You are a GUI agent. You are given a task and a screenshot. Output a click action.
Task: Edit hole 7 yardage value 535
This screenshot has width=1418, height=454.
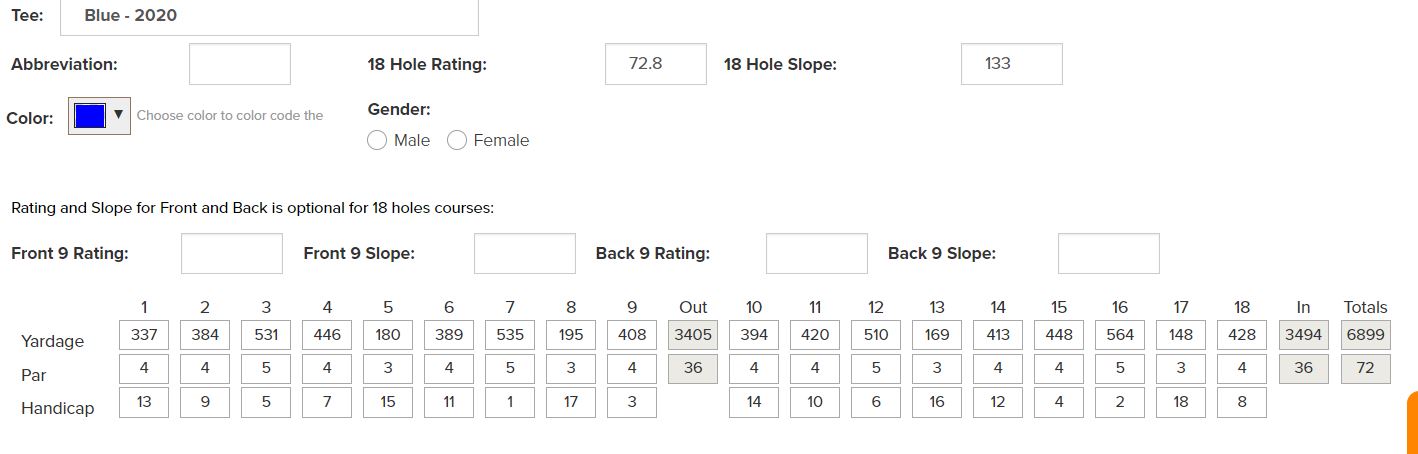510,335
